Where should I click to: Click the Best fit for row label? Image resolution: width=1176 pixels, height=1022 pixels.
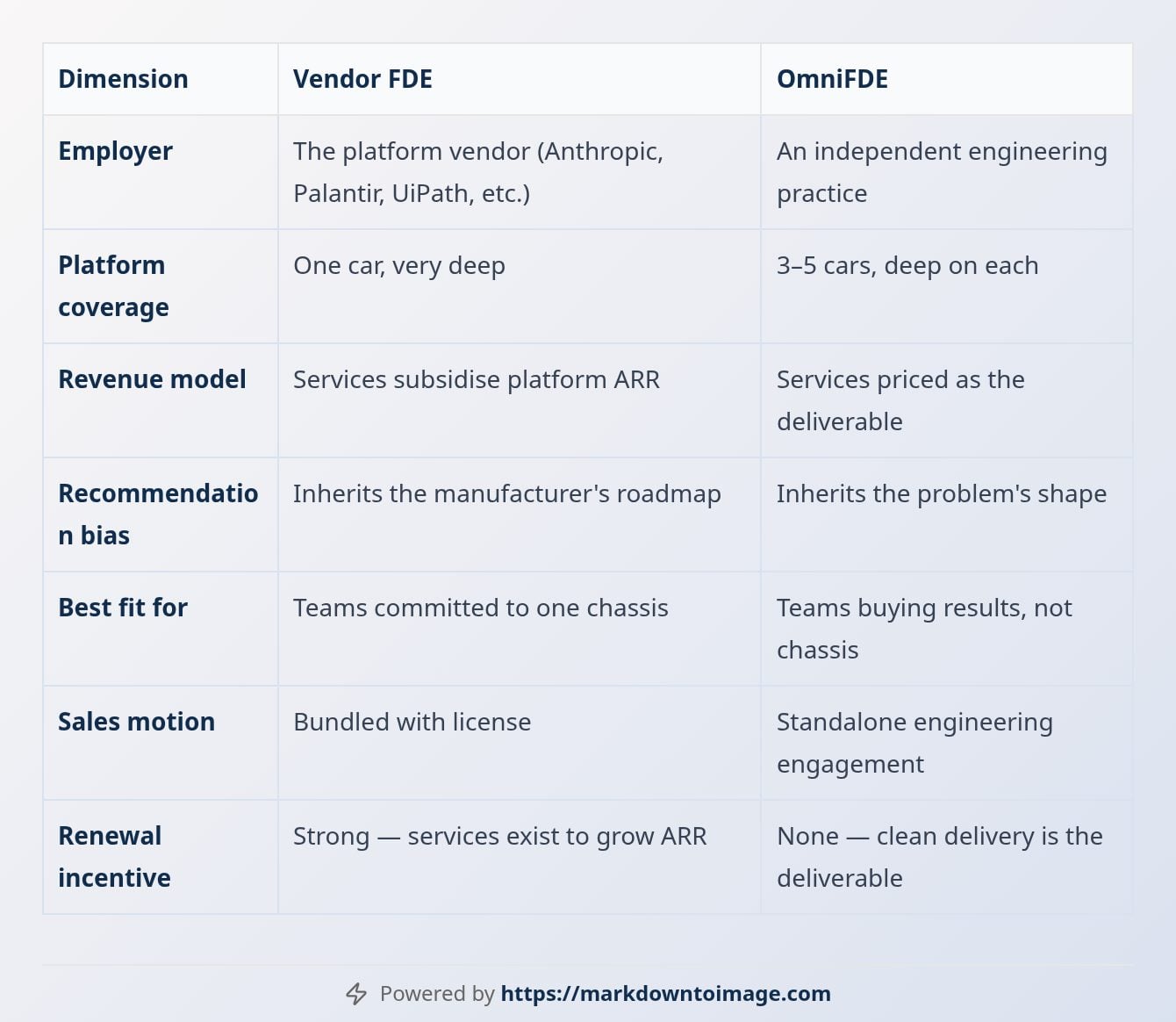(123, 608)
